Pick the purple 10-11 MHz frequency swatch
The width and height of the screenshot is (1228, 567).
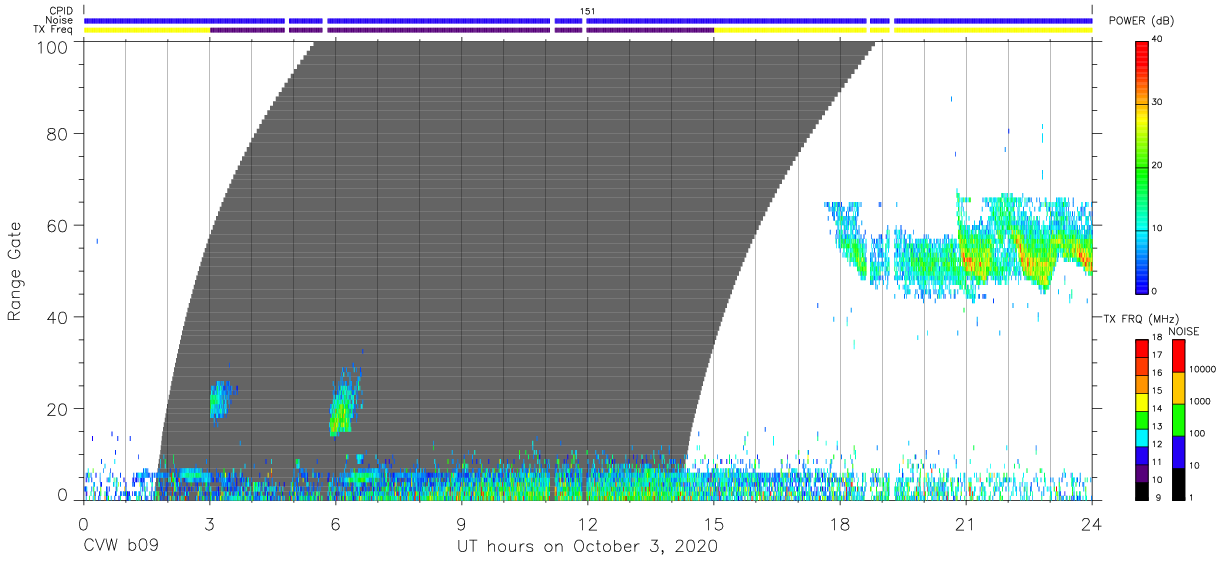point(1141,471)
